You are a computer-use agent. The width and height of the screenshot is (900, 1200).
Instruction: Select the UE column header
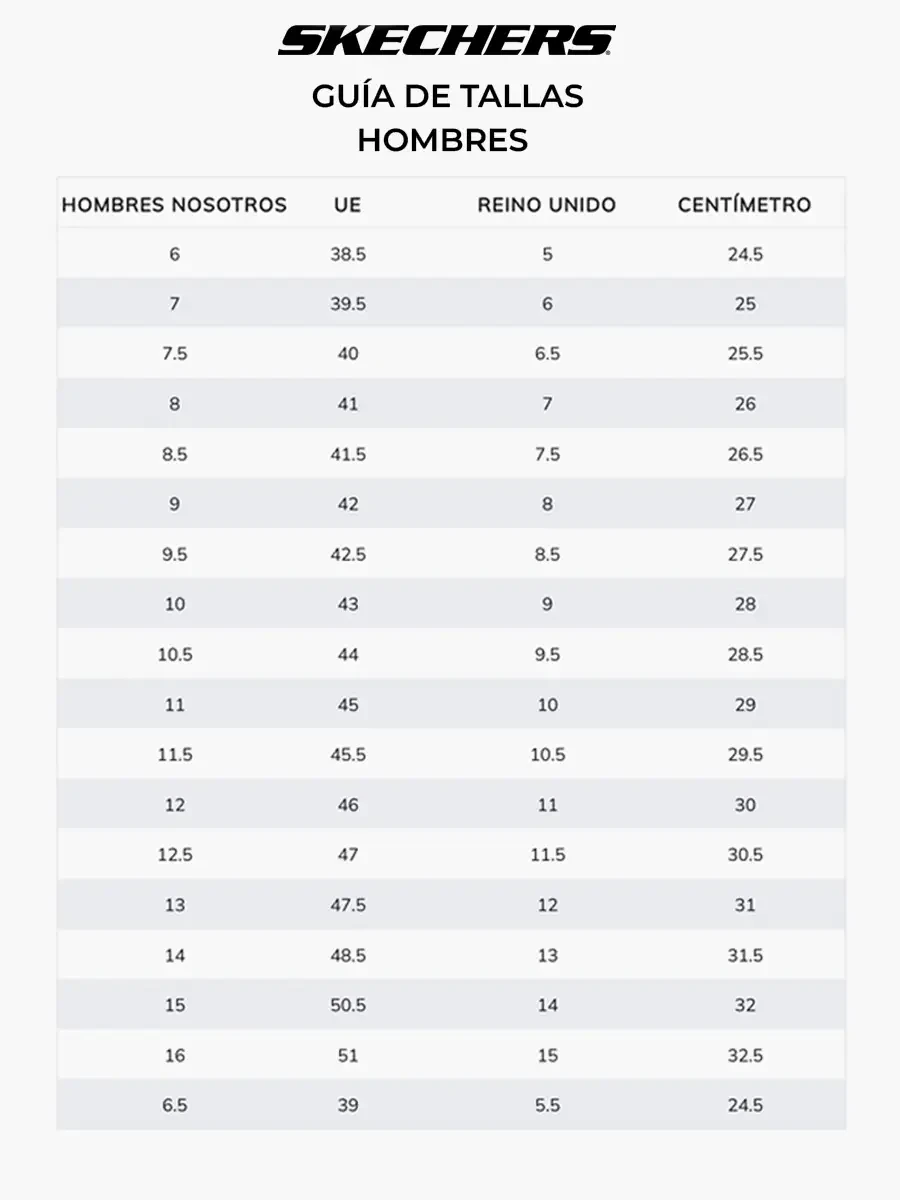click(x=348, y=205)
